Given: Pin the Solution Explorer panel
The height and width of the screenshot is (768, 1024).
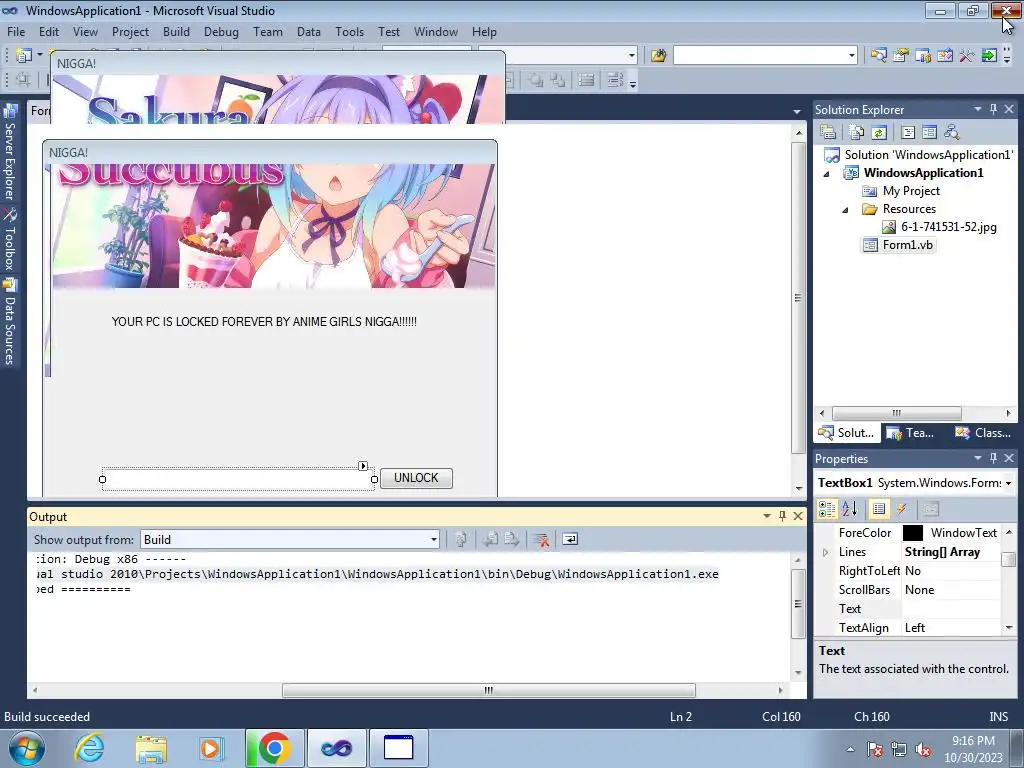Looking at the screenshot, I should pos(993,109).
